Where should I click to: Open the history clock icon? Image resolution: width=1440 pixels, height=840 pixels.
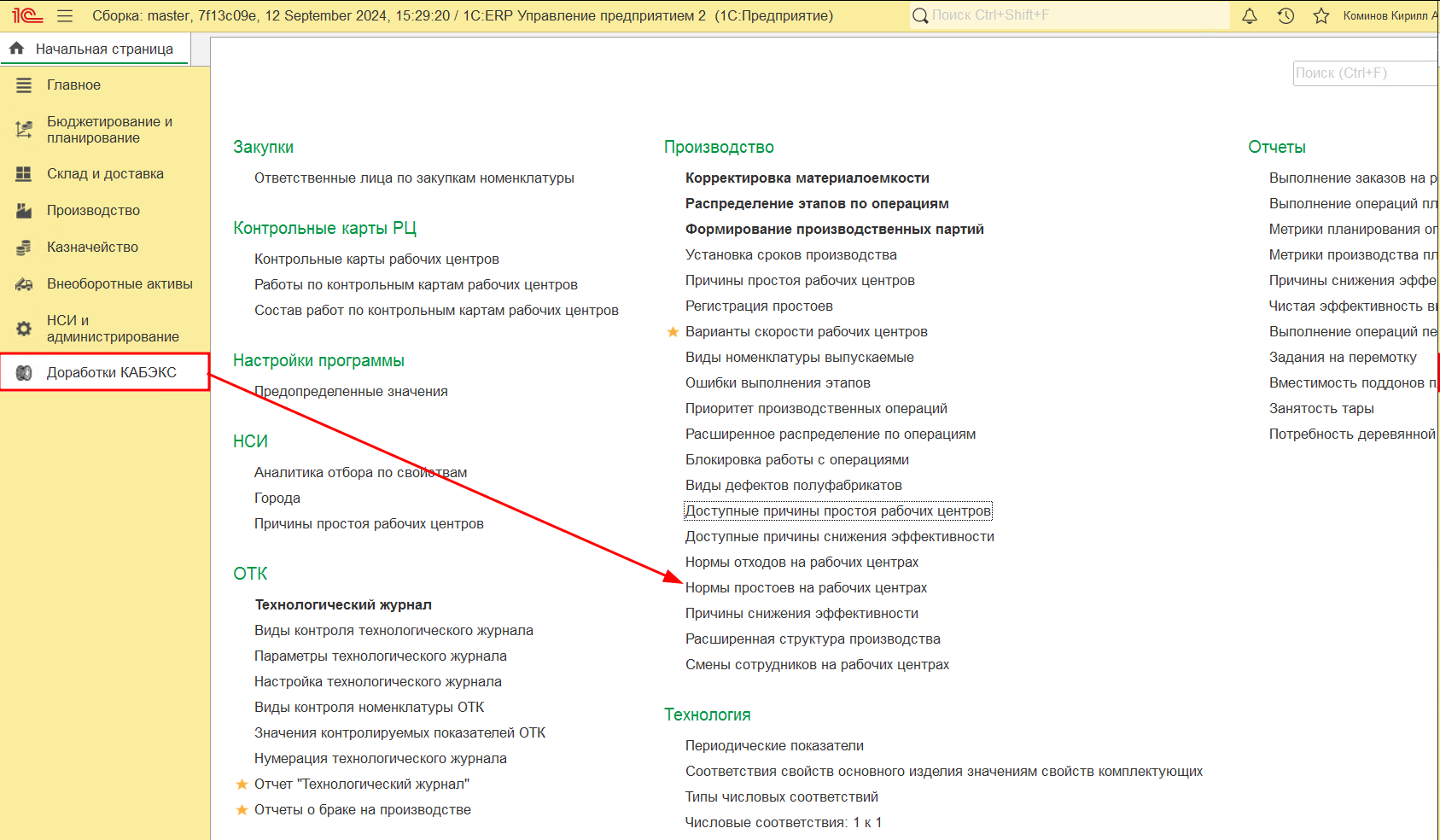point(1286,15)
